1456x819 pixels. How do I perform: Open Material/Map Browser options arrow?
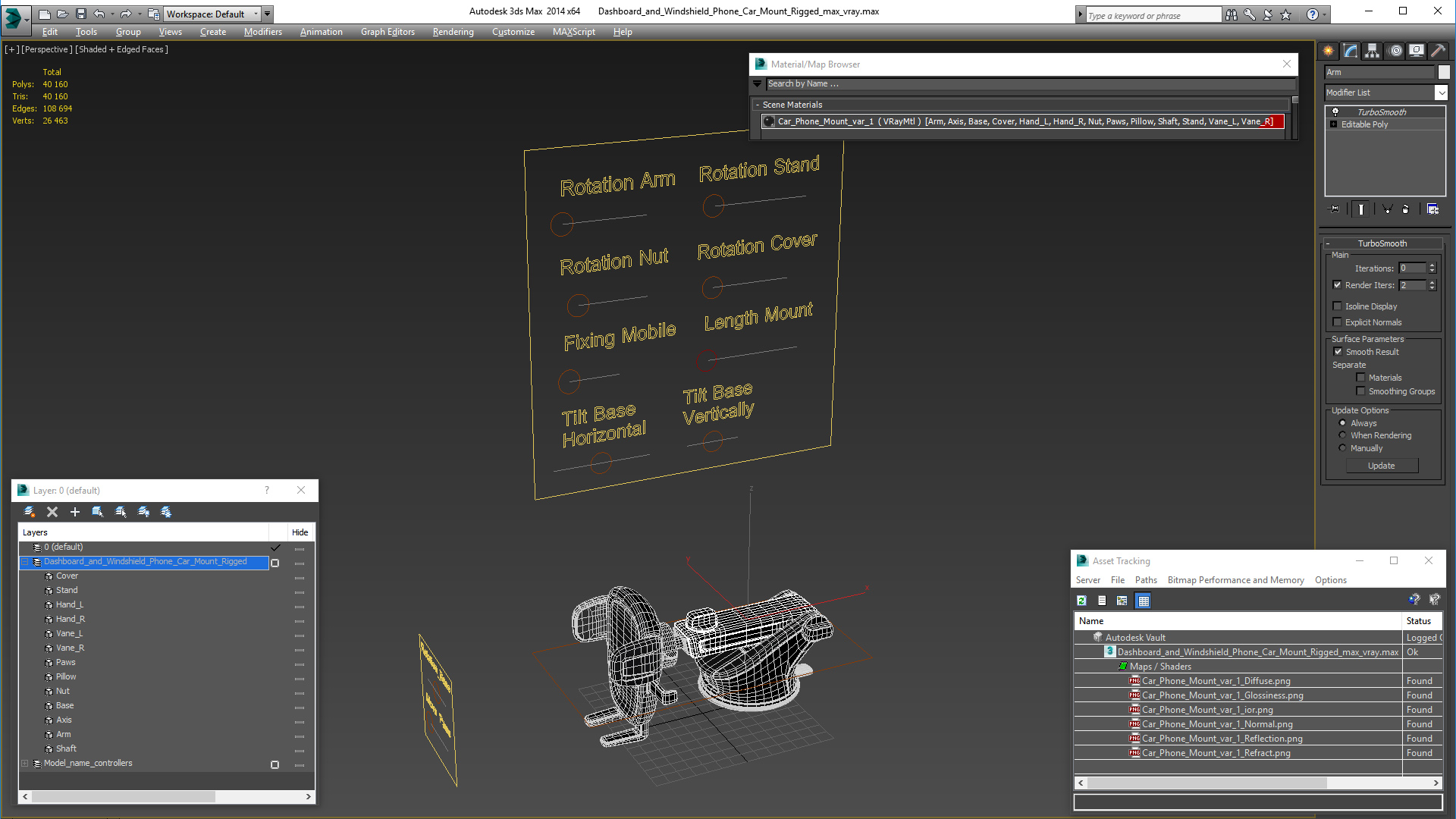coord(758,83)
